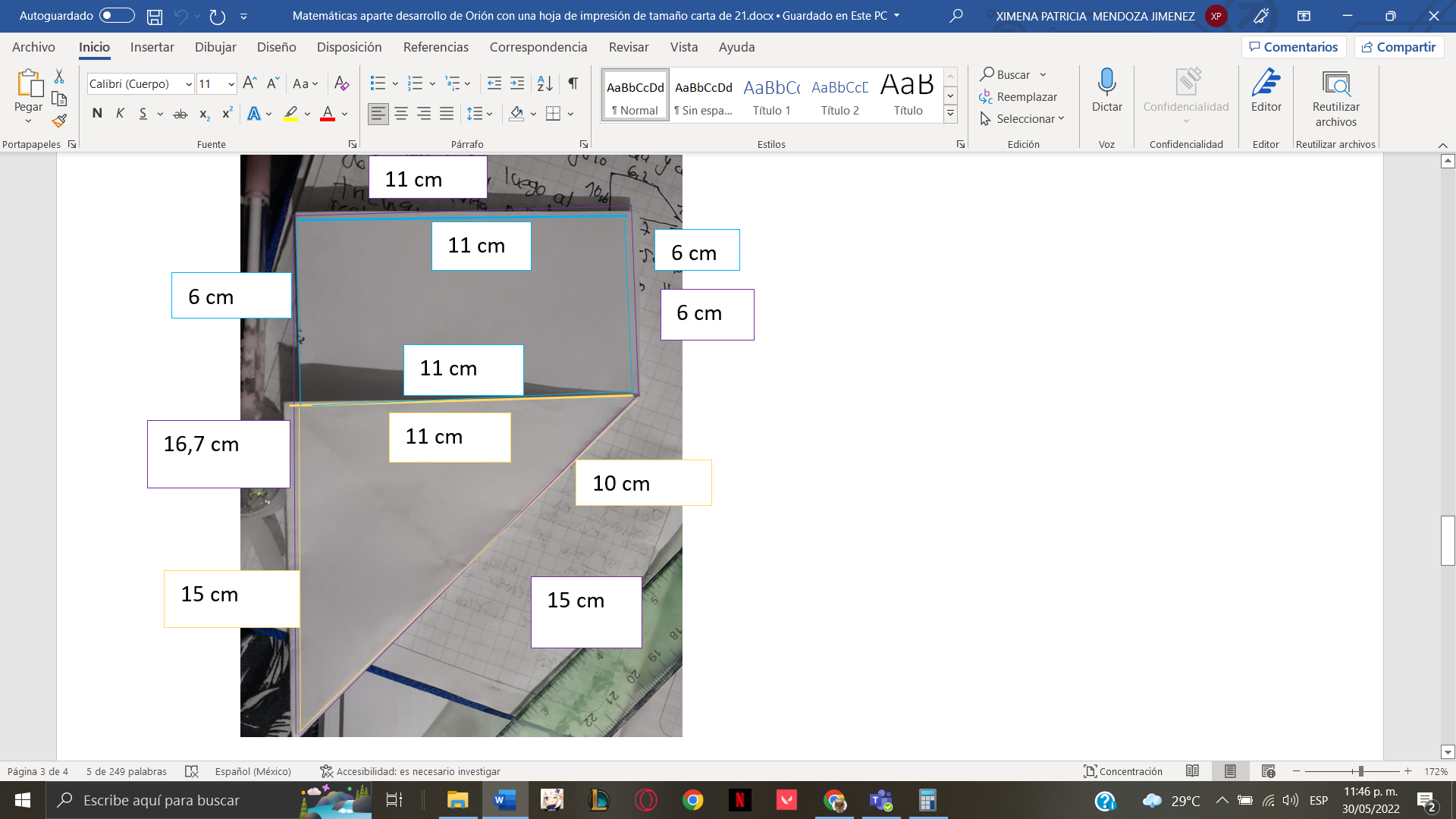This screenshot has height=819, width=1456.
Task: Expand the text highlight color dropdown
Action: [x=306, y=113]
